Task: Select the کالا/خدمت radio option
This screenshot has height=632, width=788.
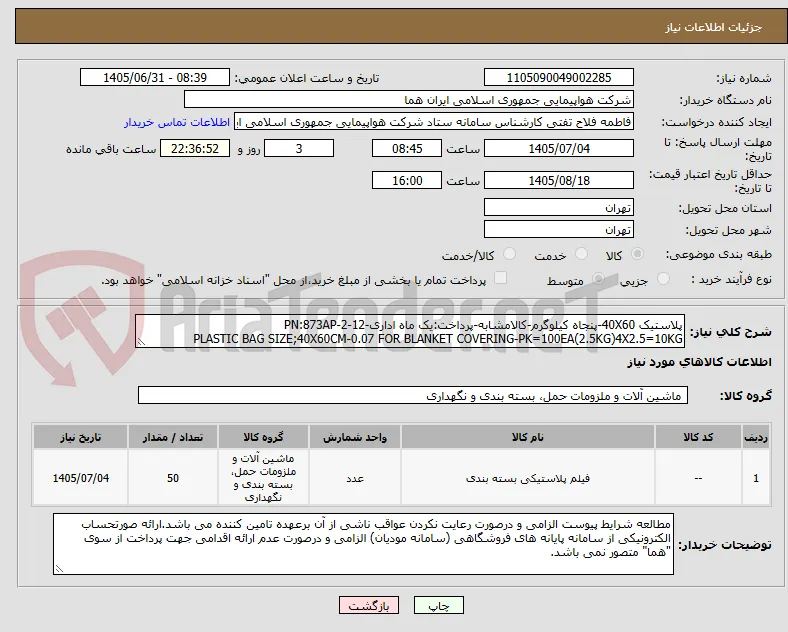Action: (510, 254)
